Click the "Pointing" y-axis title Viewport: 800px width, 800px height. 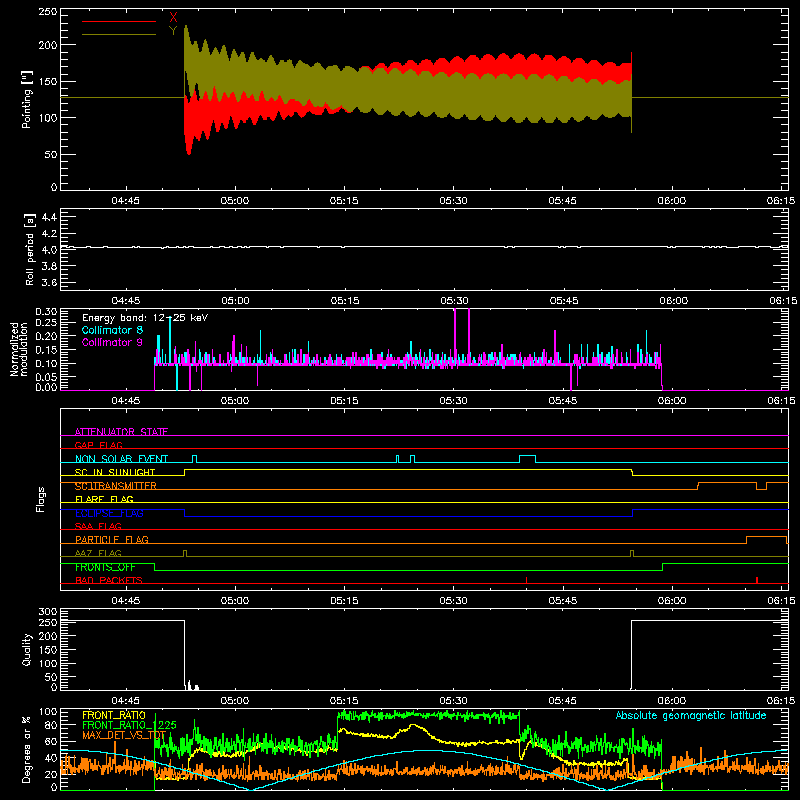click(26, 99)
